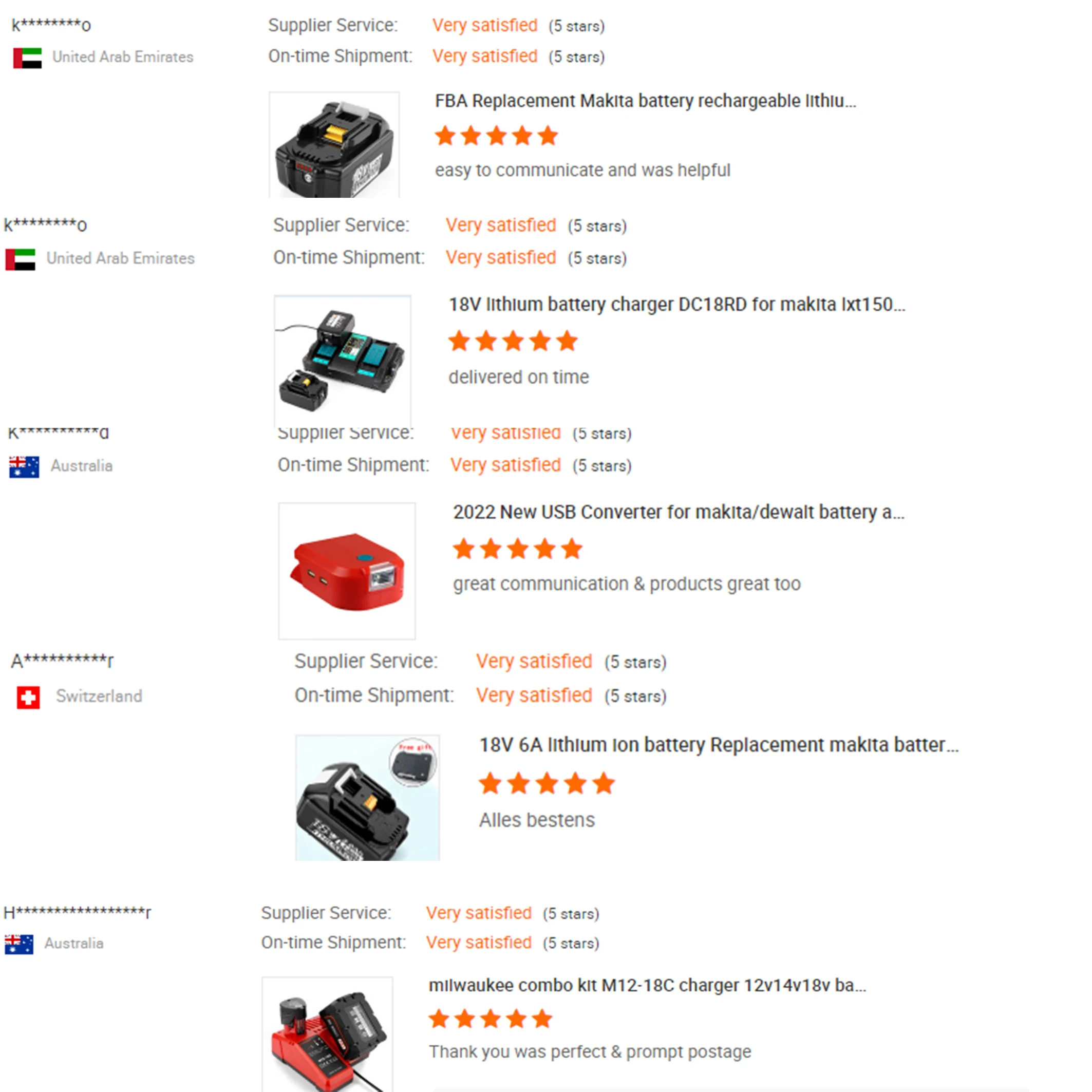Open the DC18RD battery charger product image
This screenshot has width=1092, height=1092.
point(343,361)
